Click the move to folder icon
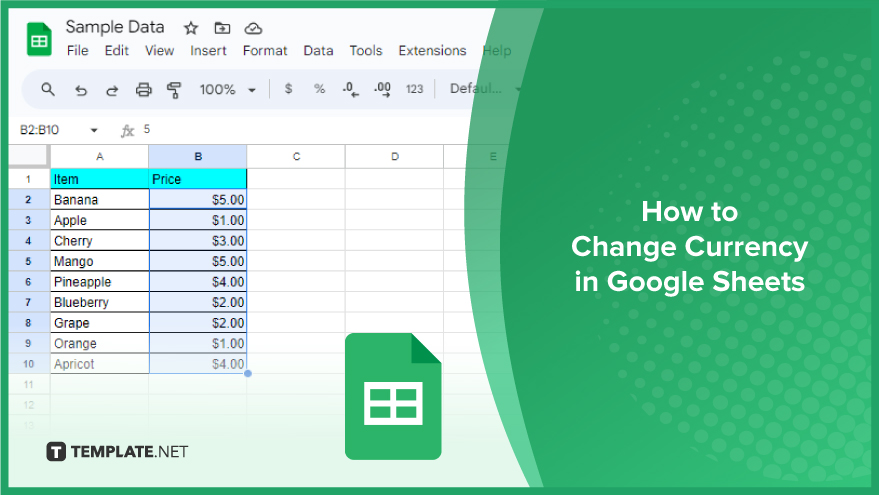Image resolution: width=879 pixels, height=495 pixels. tap(223, 27)
